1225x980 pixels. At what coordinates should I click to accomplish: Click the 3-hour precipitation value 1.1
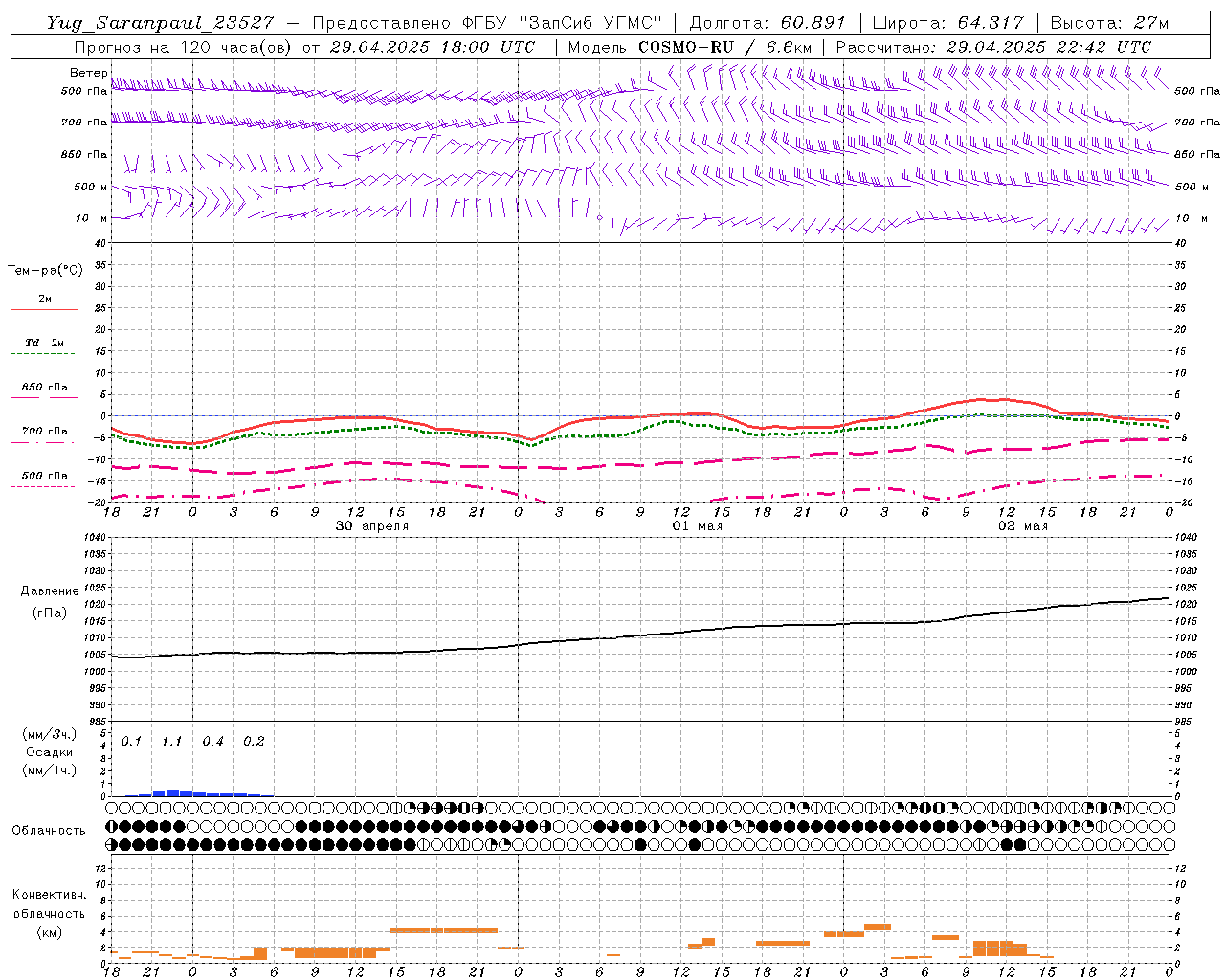171,741
